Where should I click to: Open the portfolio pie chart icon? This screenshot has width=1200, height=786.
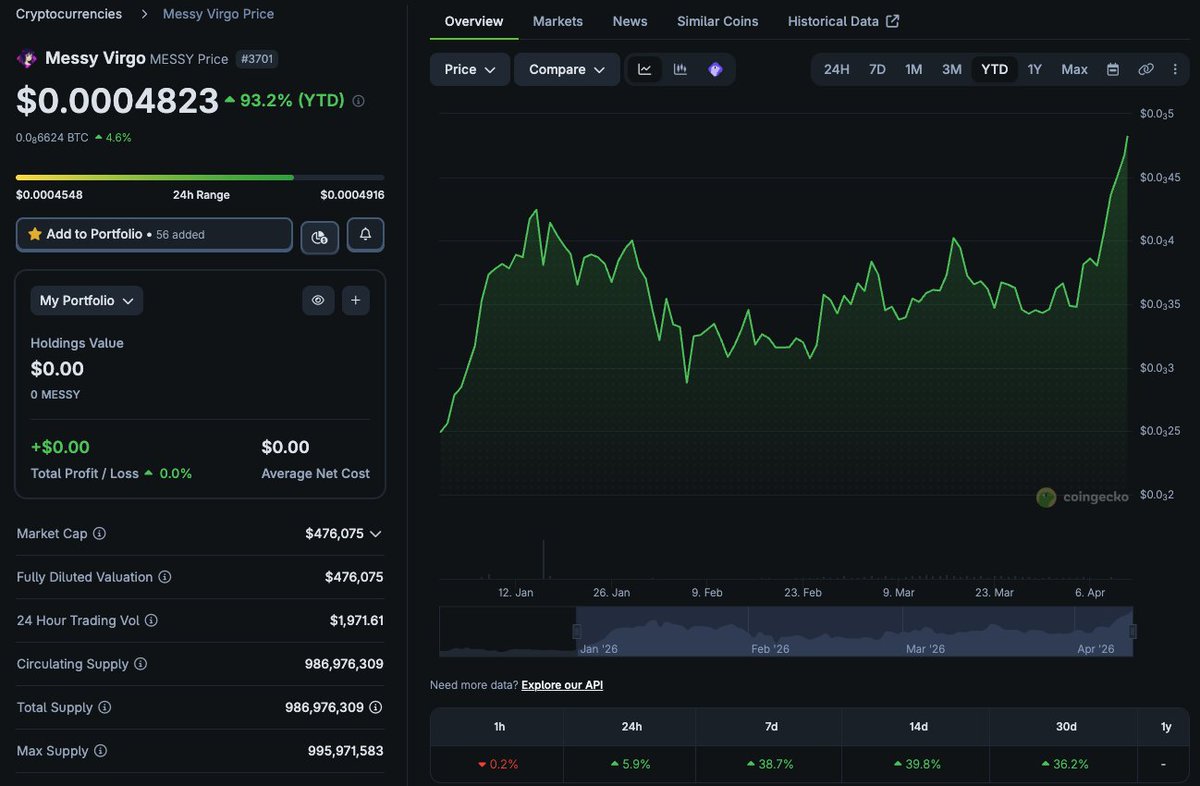point(319,236)
